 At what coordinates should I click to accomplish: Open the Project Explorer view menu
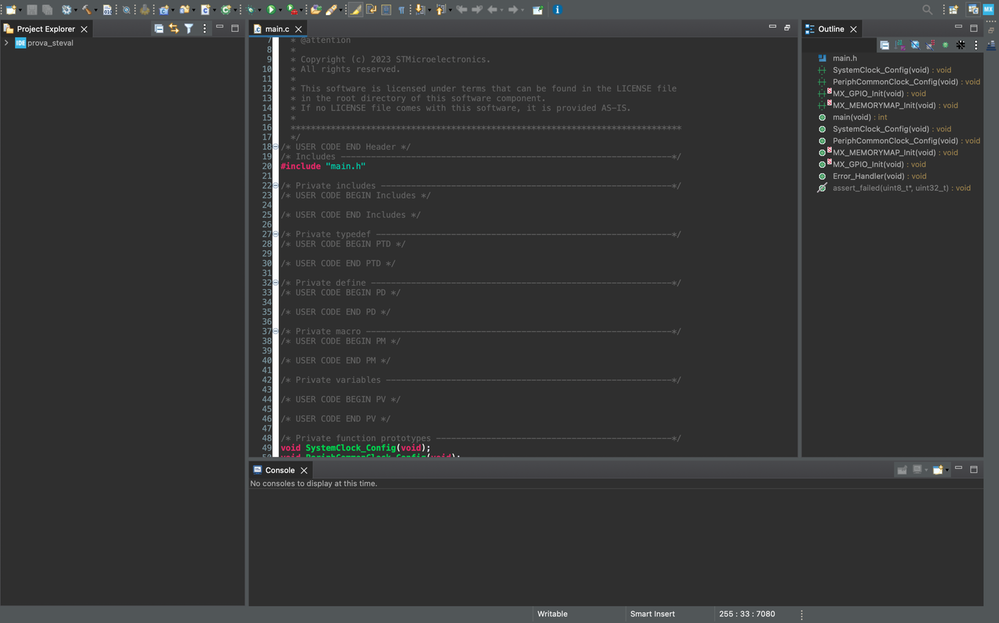pos(204,29)
